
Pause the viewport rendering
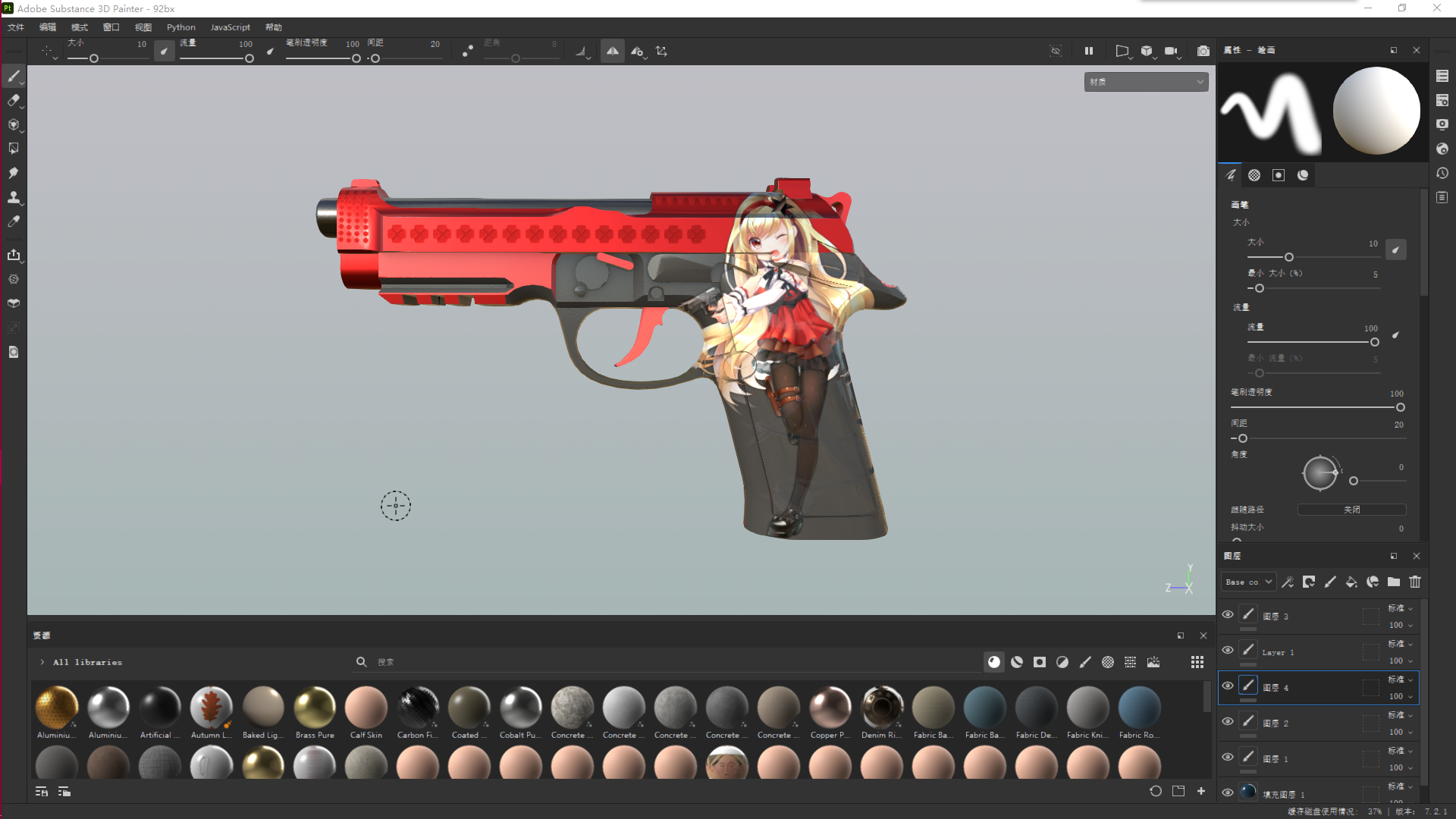click(x=1089, y=51)
